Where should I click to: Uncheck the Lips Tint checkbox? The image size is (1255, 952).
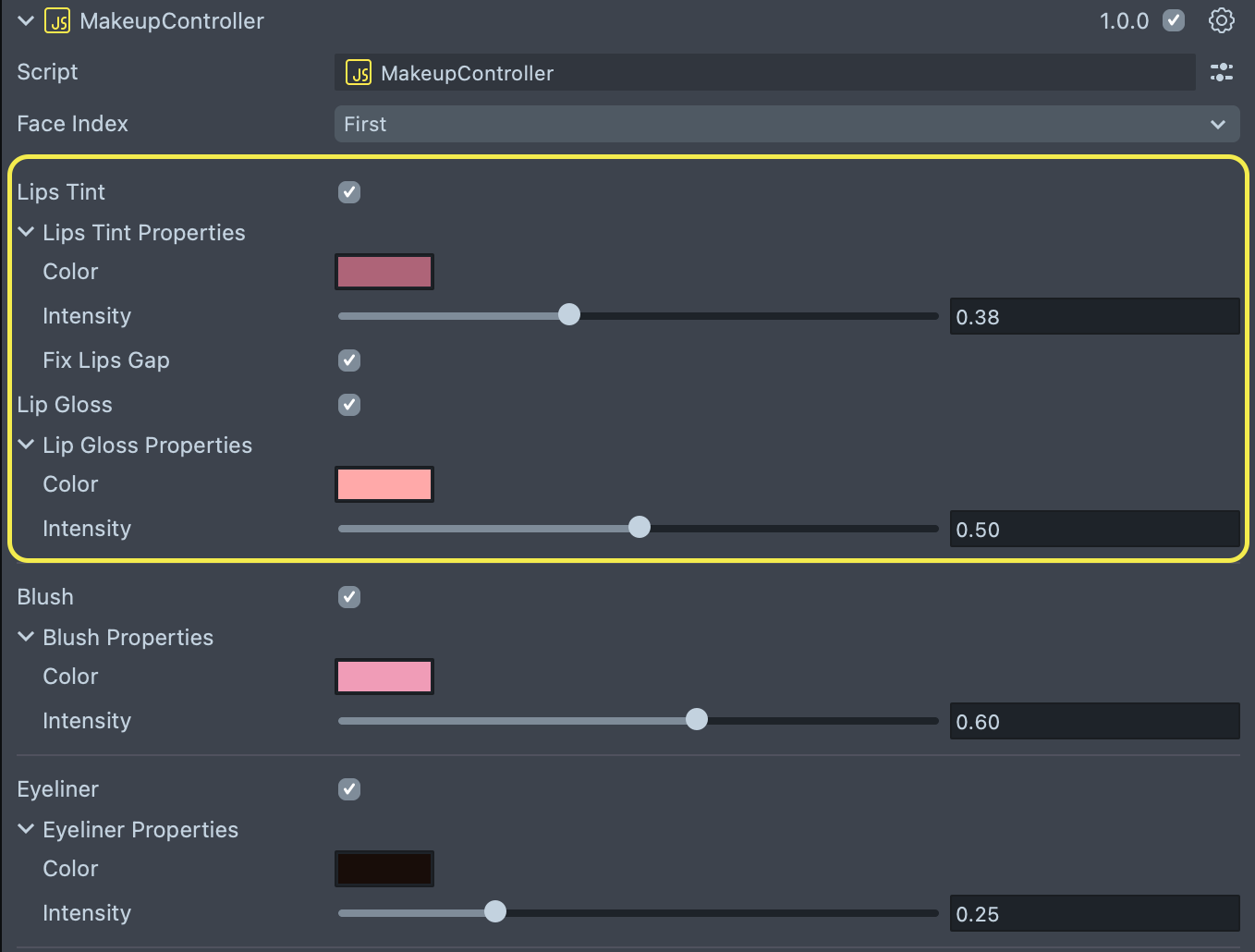coord(349,192)
